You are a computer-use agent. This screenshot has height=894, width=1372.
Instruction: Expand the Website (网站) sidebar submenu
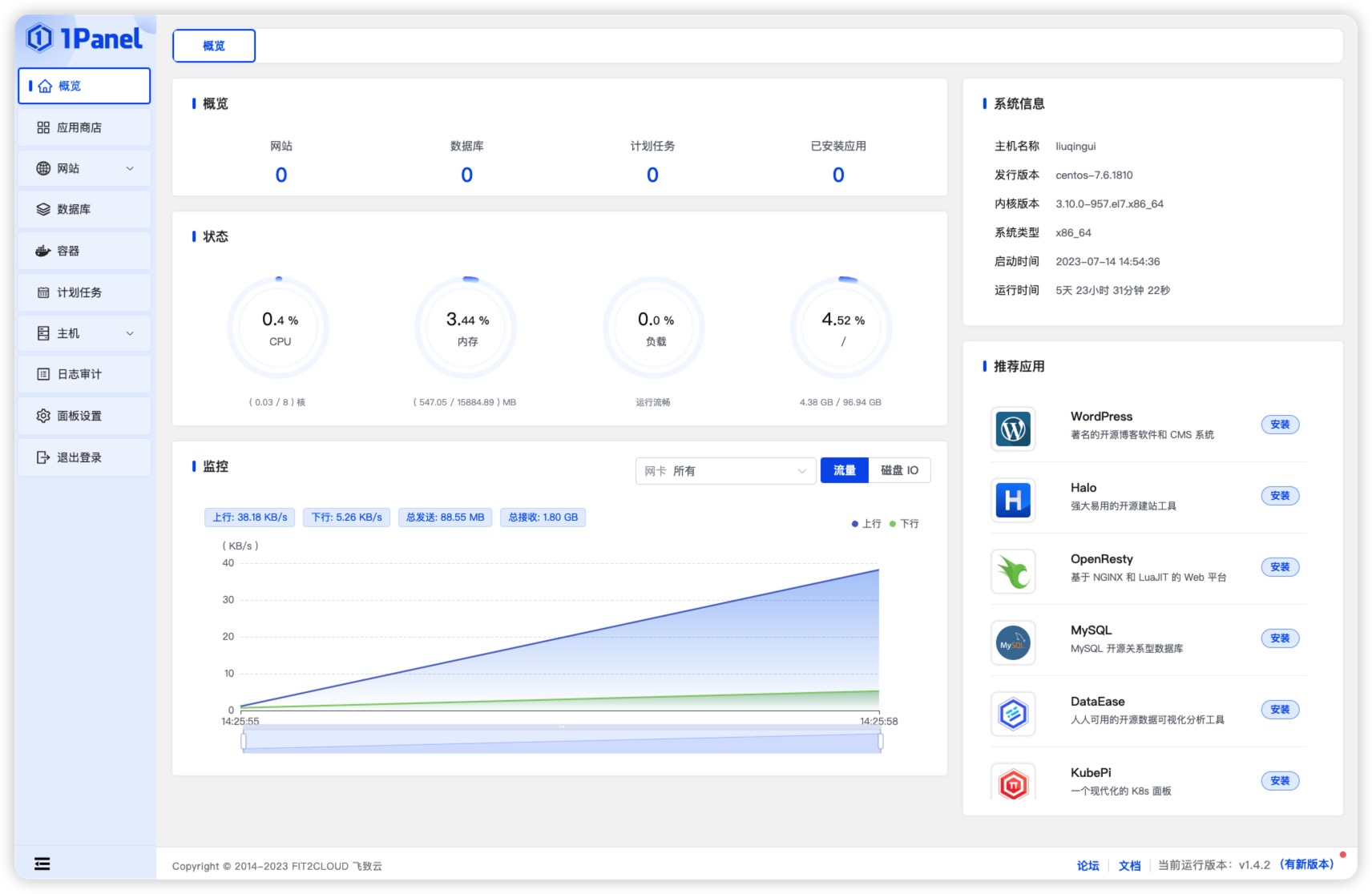click(x=130, y=168)
